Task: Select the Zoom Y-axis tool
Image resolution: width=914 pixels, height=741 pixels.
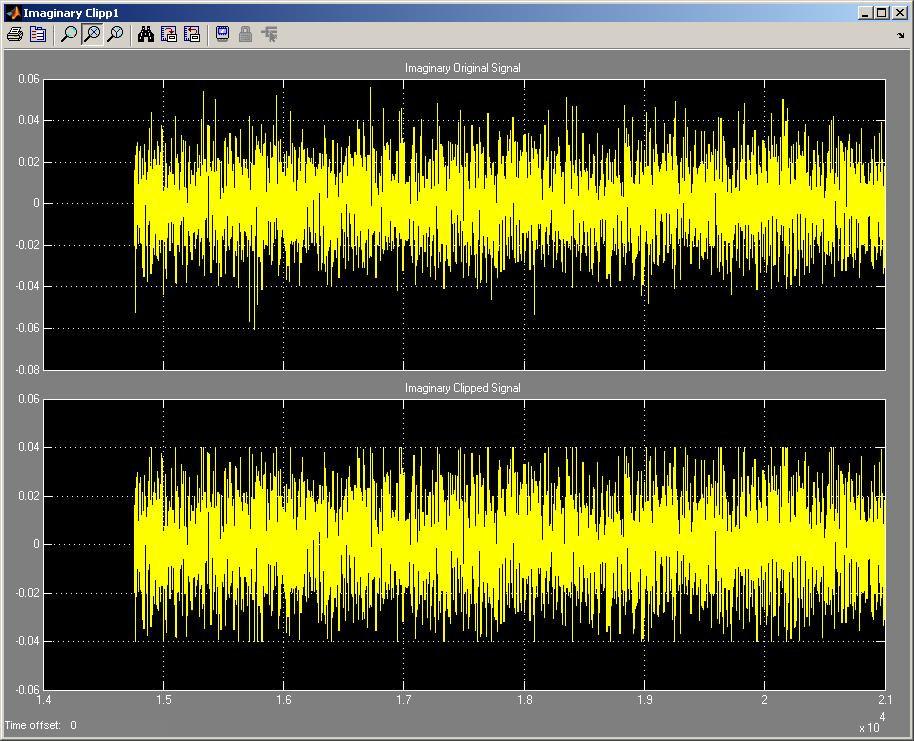Action: tap(115, 35)
